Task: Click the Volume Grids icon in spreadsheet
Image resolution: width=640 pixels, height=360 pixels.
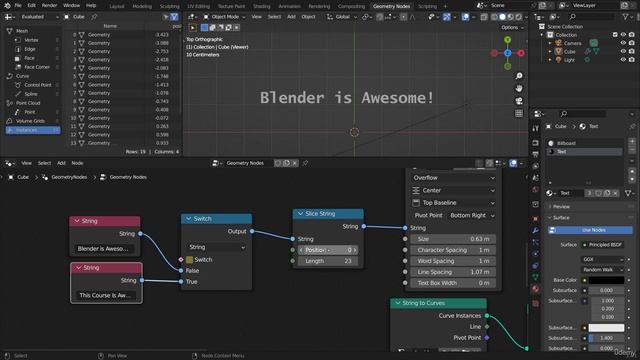Action: [9, 121]
